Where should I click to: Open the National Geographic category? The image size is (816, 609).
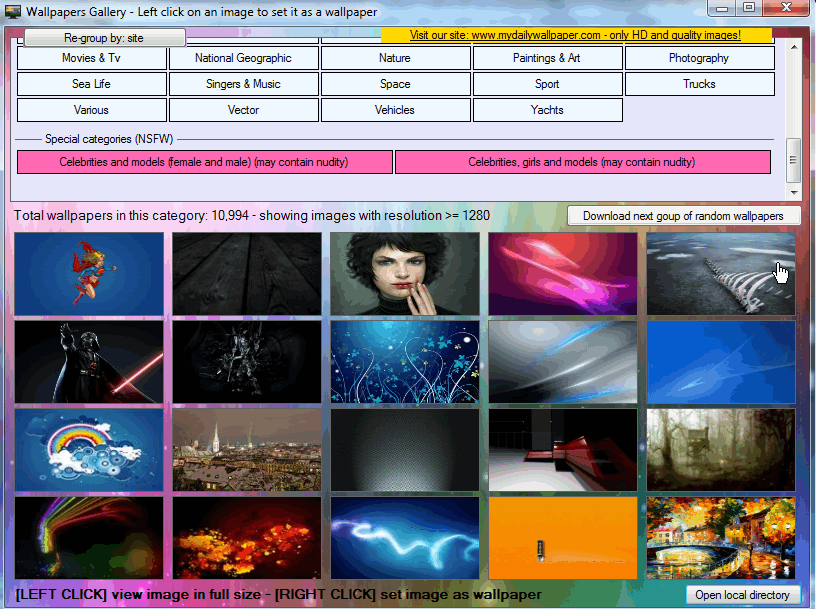pyautogui.click(x=244, y=58)
